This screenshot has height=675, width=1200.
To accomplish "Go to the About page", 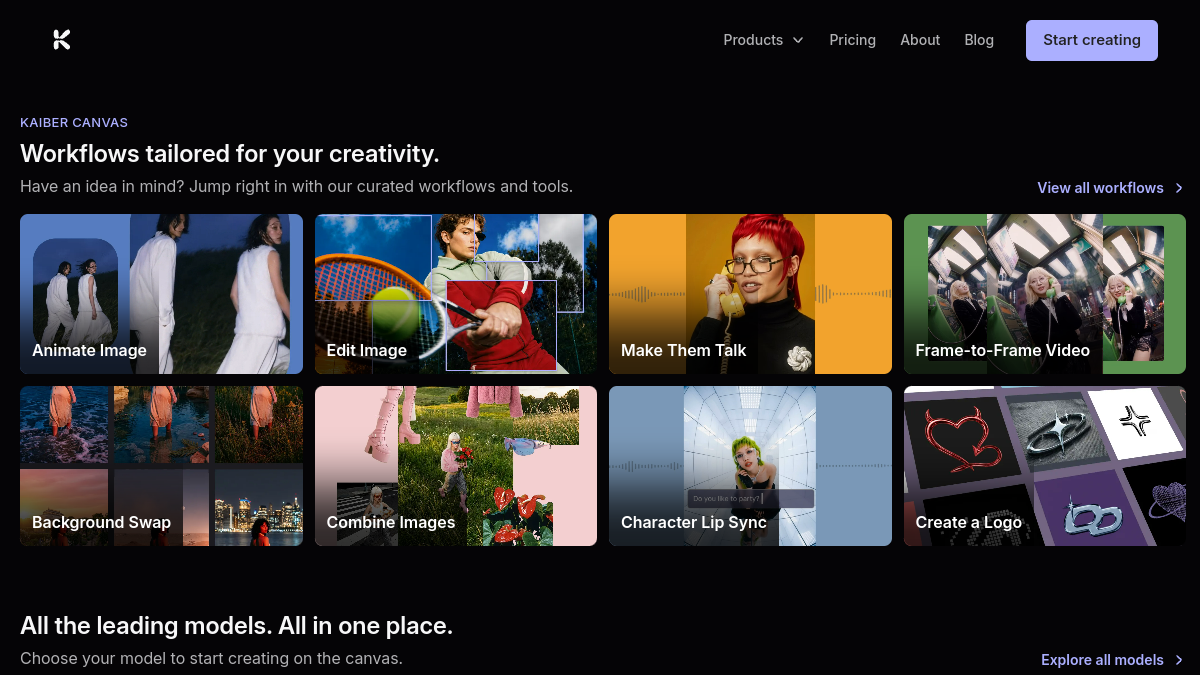I will [x=920, y=40].
